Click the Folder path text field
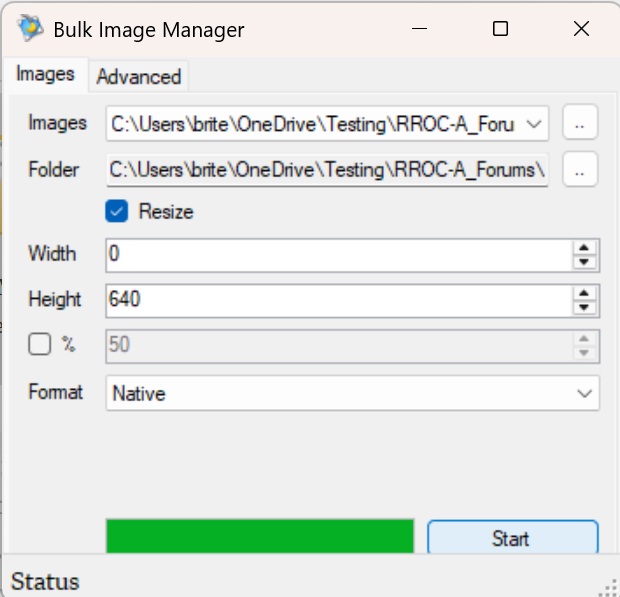This screenshot has width=620, height=597. coord(328,170)
